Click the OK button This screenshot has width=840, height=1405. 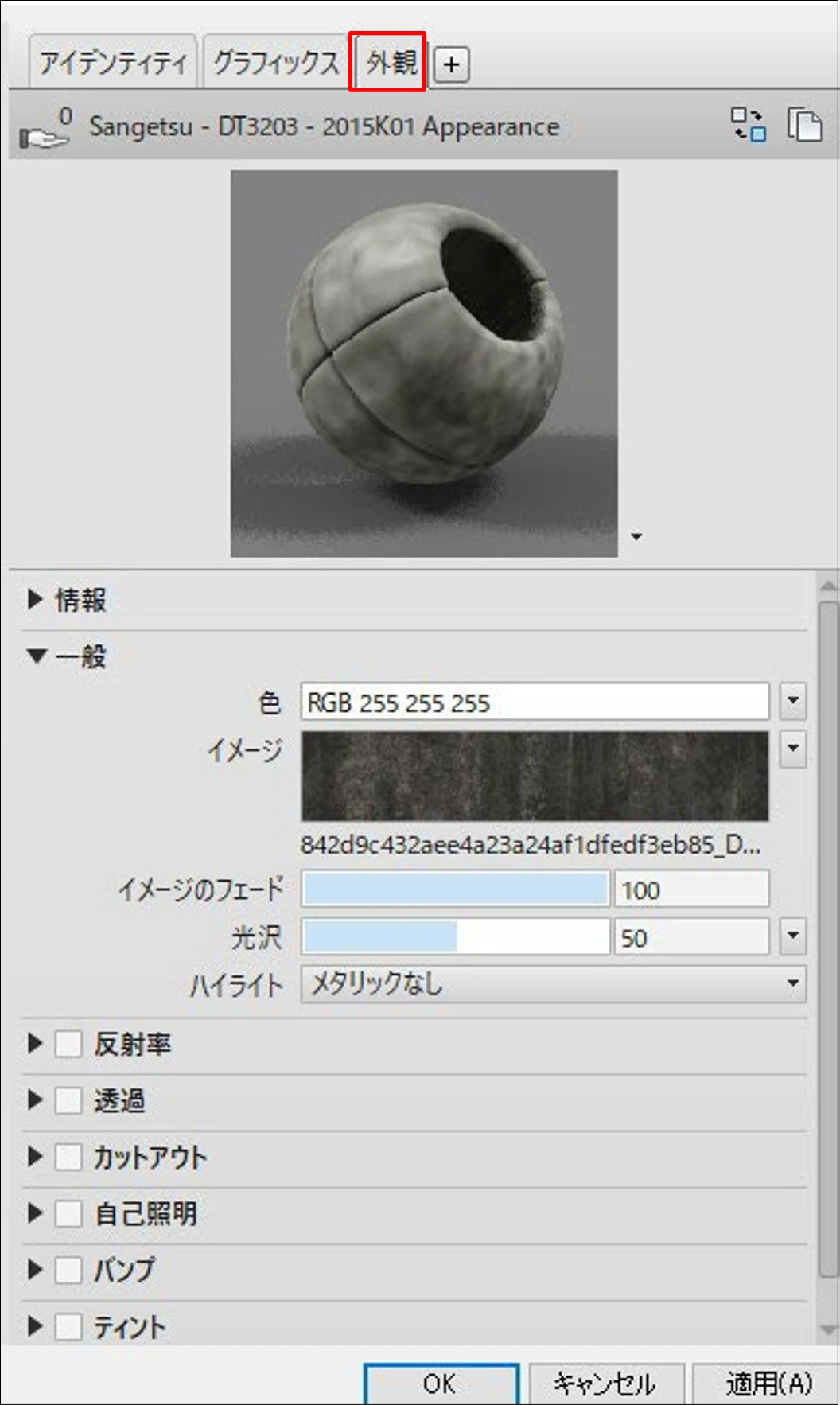pyautogui.click(x=441, y=1384)
